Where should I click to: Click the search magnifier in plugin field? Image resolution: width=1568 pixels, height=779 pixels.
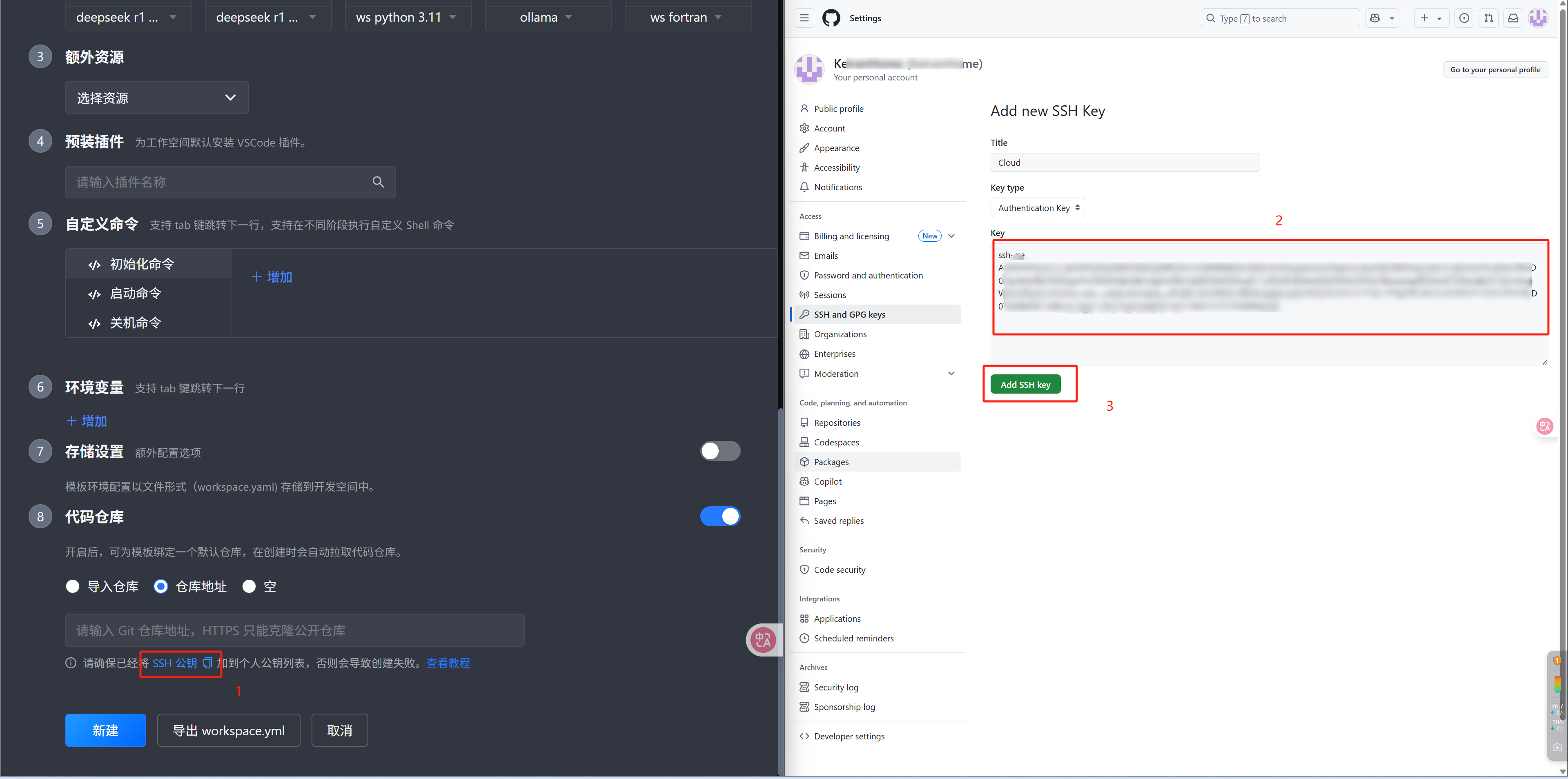tap(378, 182)
